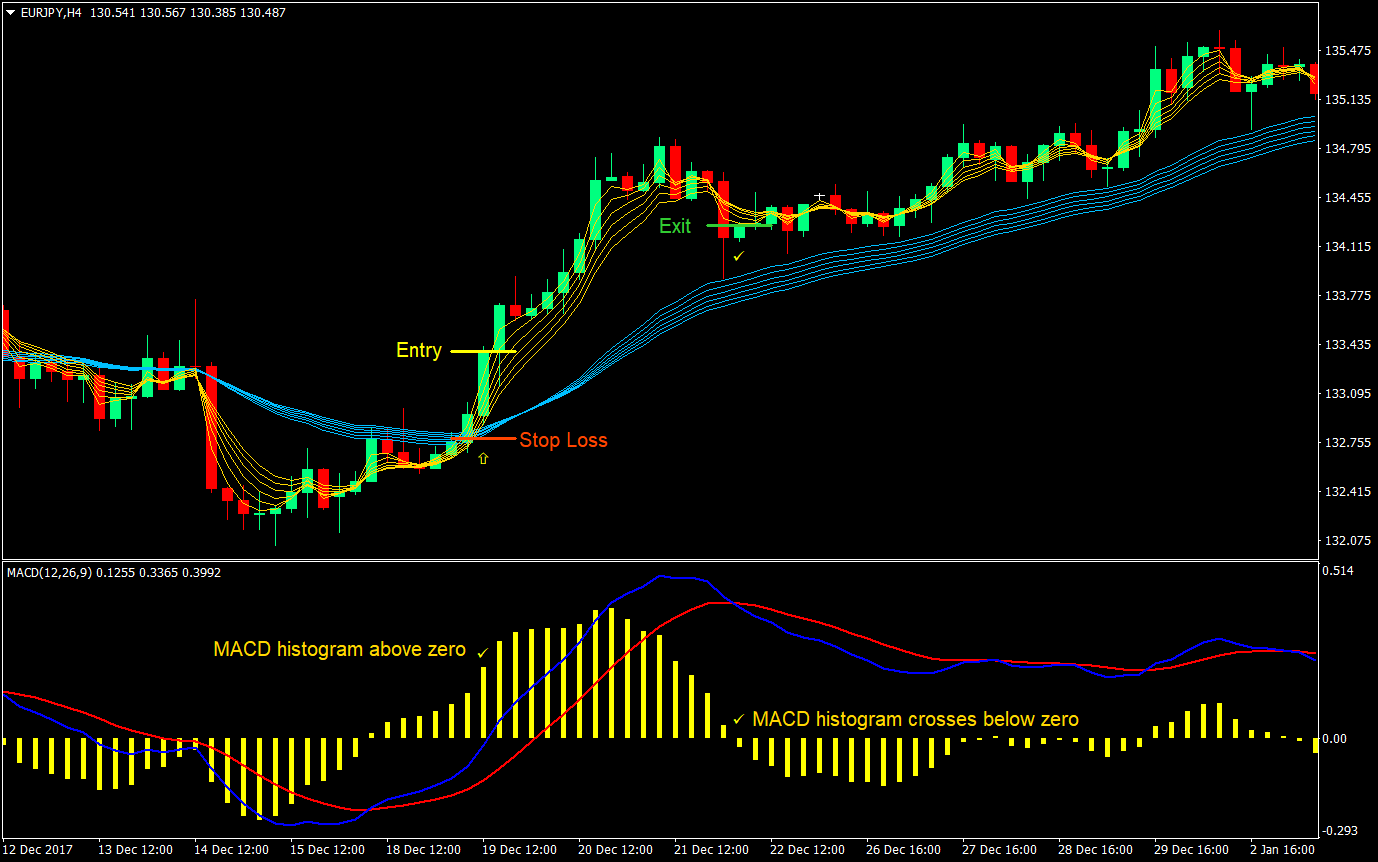Select '12 Dec 2017' on the time axis
This screenshot has height=862, width=1378.
(x=37, y=849)
